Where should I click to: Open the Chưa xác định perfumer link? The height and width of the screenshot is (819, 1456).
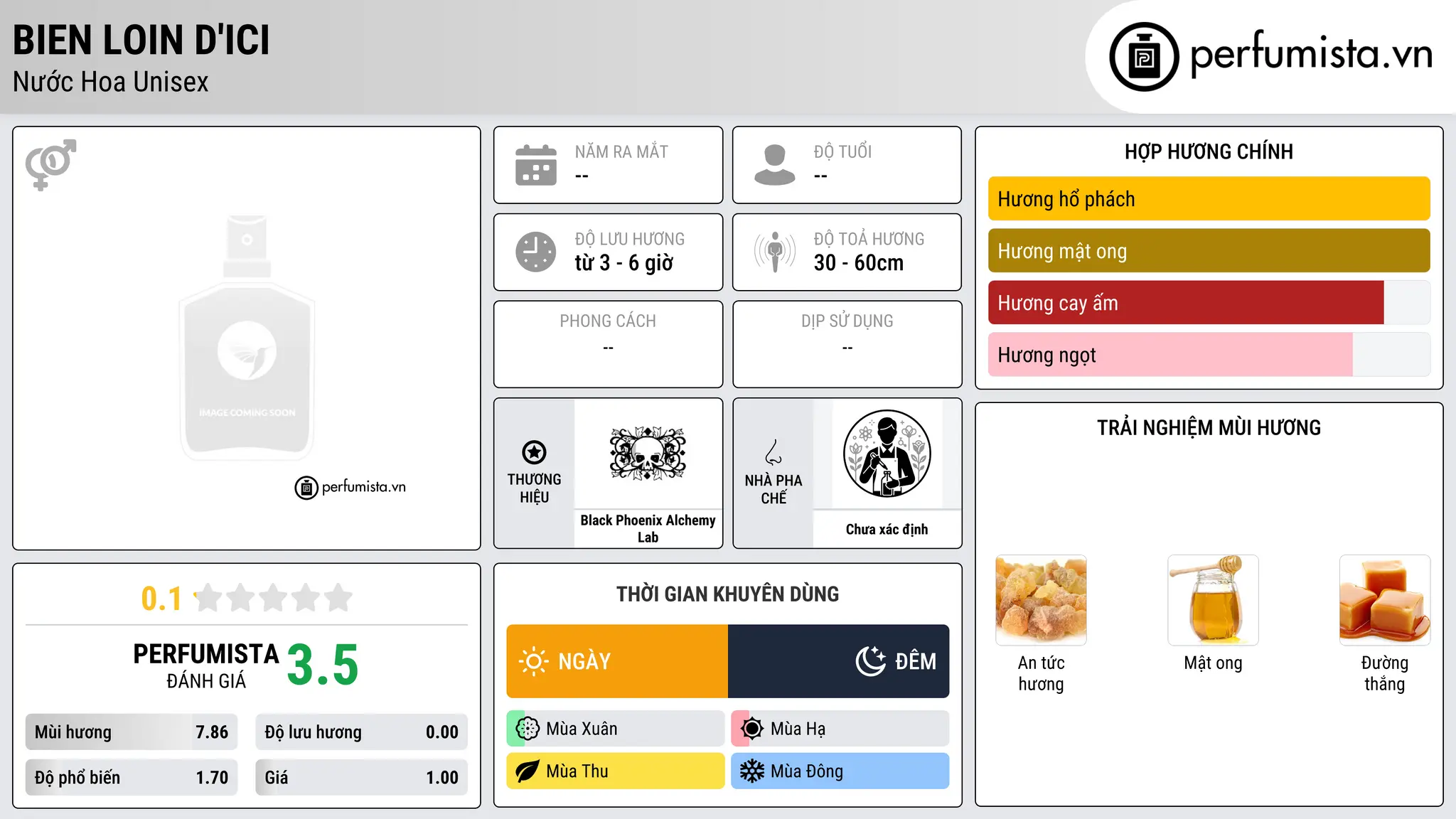[x=887, y=530]
